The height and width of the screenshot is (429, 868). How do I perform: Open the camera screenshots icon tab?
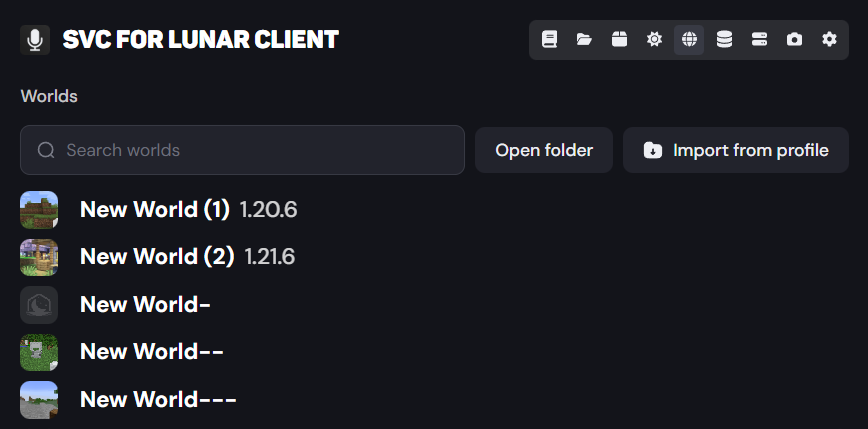[794, 40]
